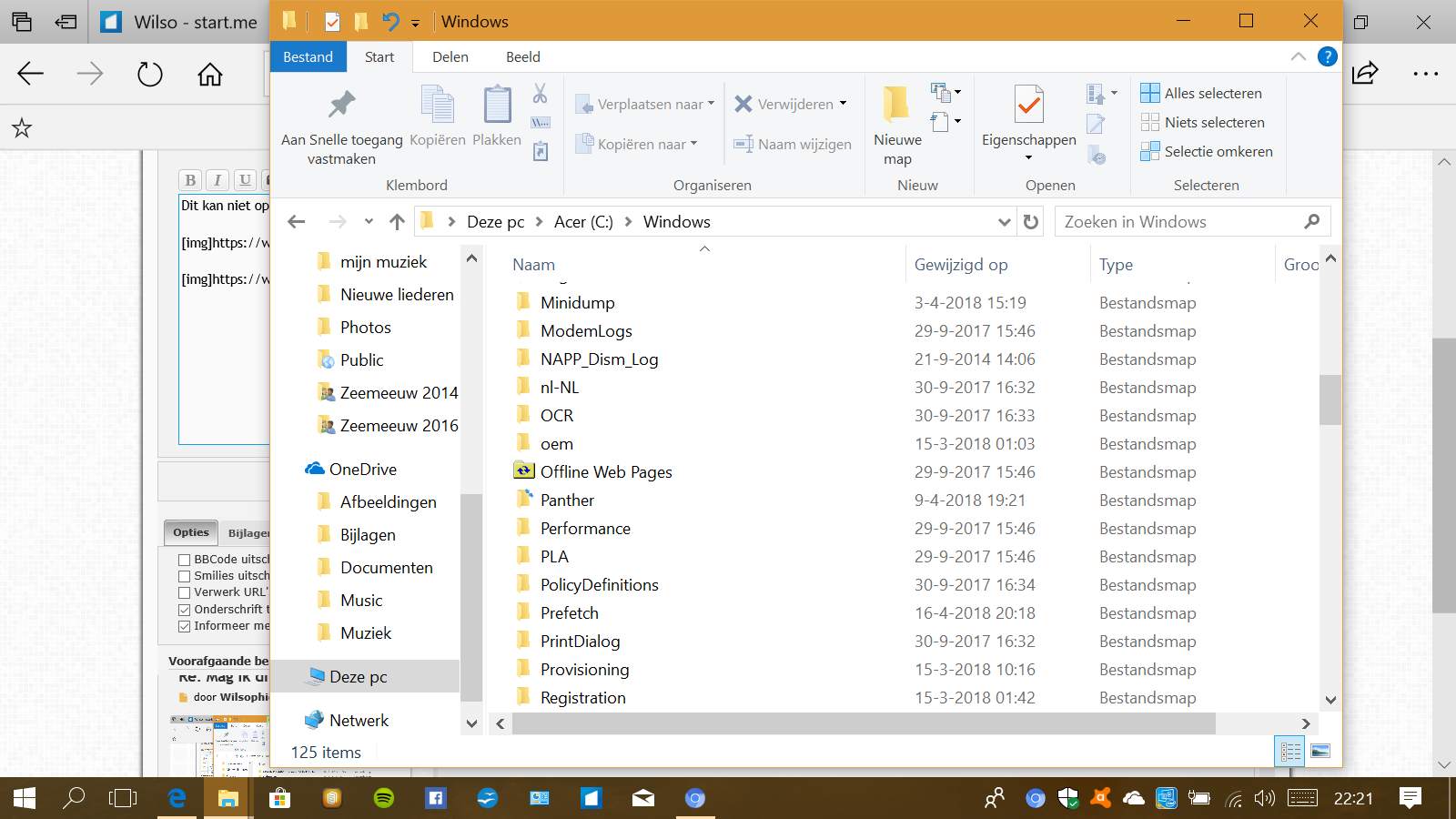Click Selectie omkeren
This screenshot has height=819, width=1456.
click(x=1207, y=151)
